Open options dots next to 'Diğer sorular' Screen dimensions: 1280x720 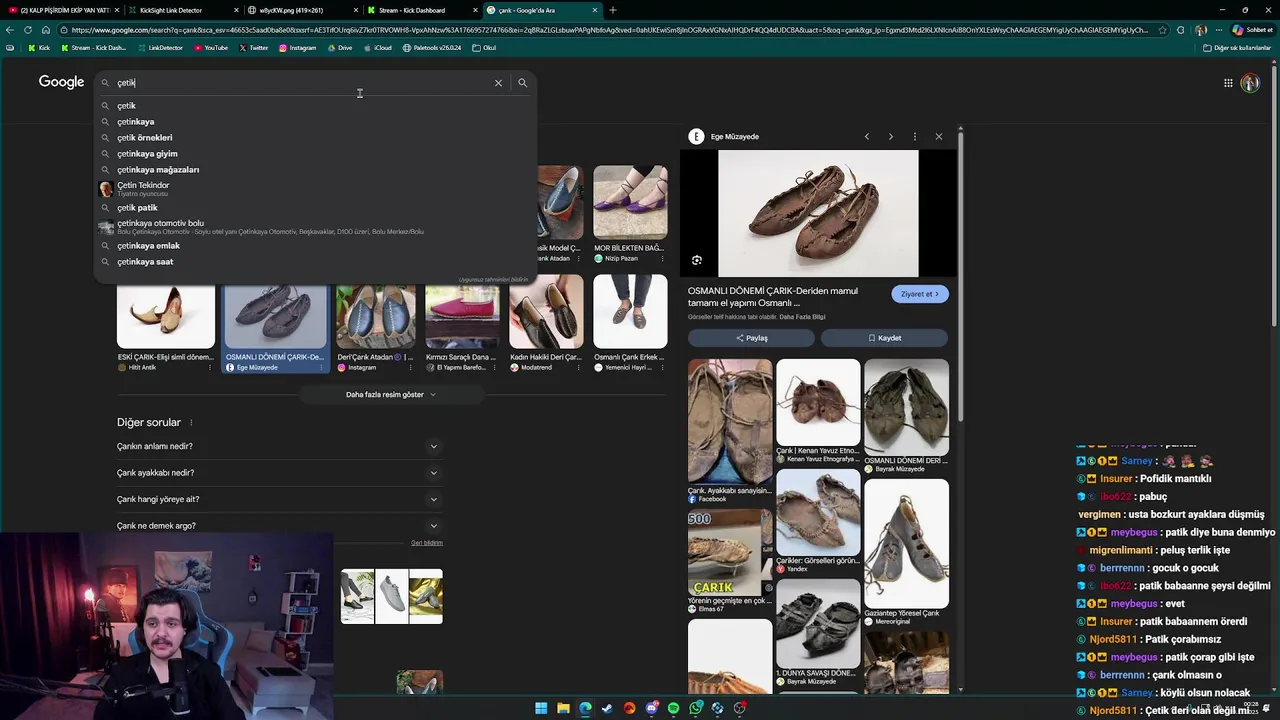click(191, 423)
